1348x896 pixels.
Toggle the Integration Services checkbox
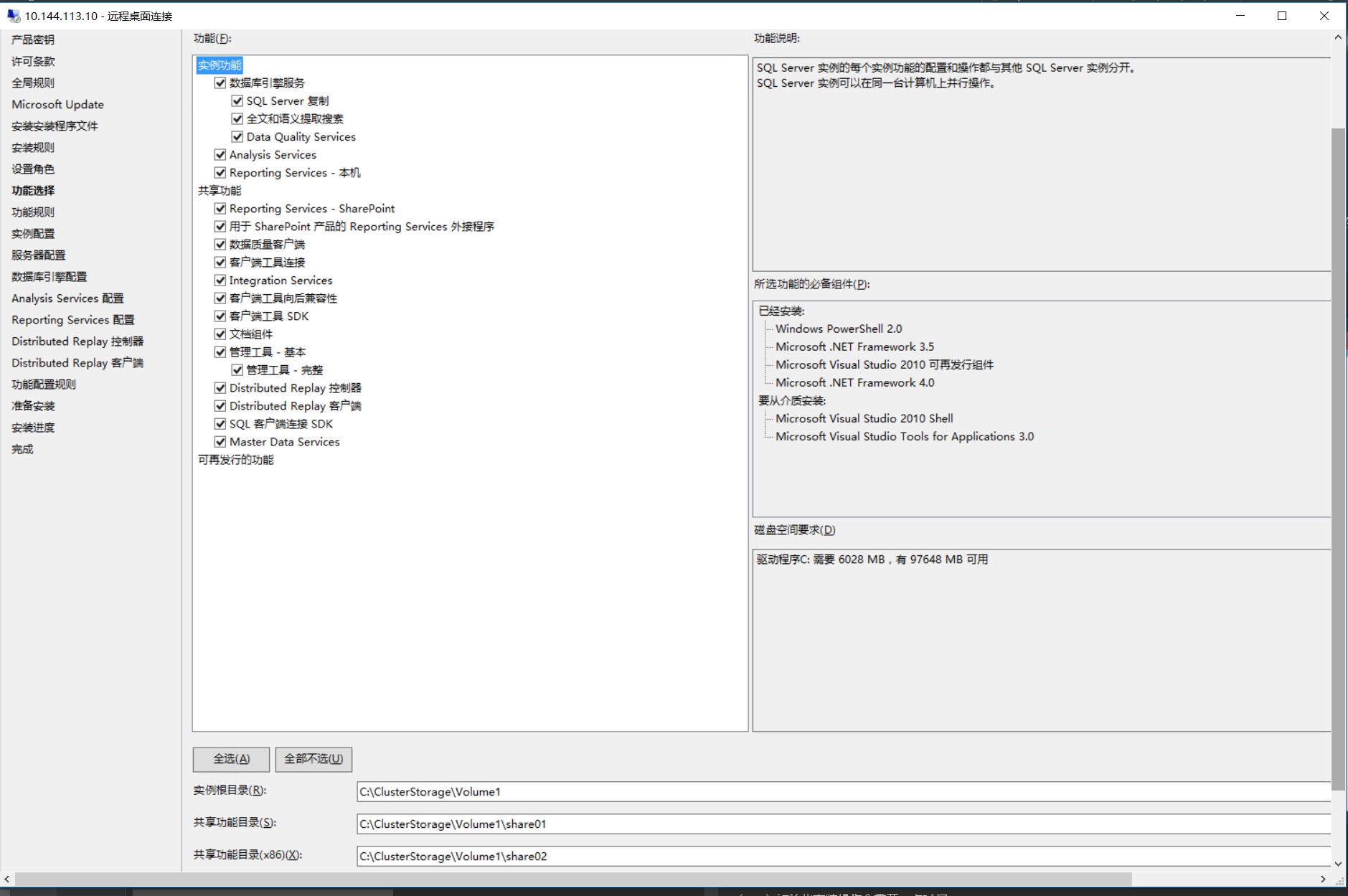[220, 280]
